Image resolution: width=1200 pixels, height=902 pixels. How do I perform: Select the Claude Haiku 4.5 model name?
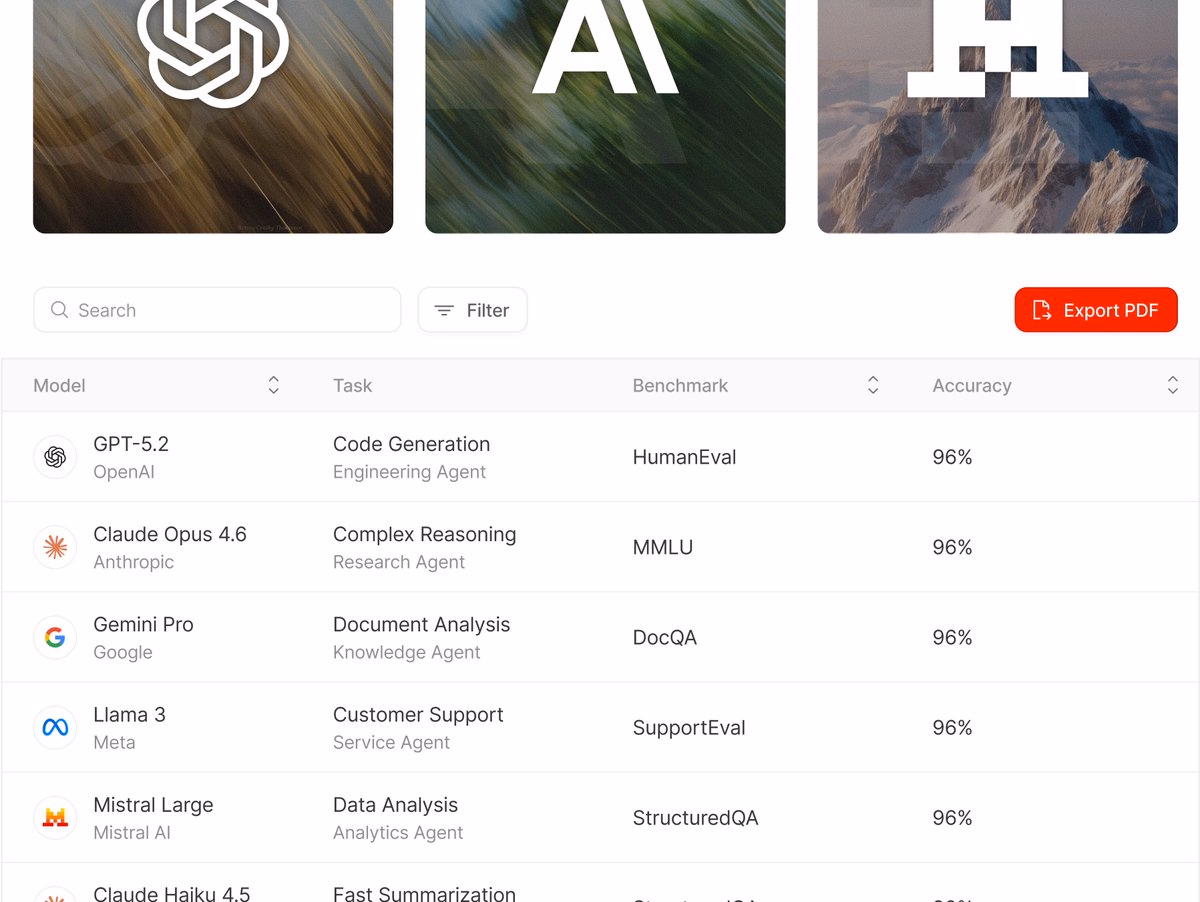pyautogui.click(x=171, y=893)
